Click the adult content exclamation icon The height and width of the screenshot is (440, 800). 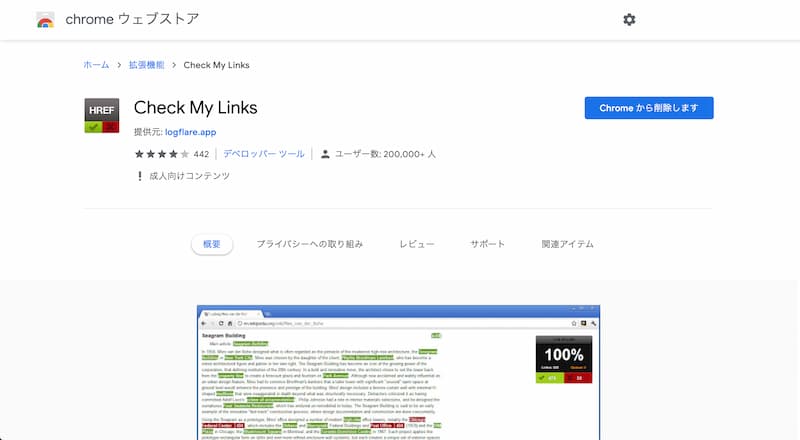[140, 176]
